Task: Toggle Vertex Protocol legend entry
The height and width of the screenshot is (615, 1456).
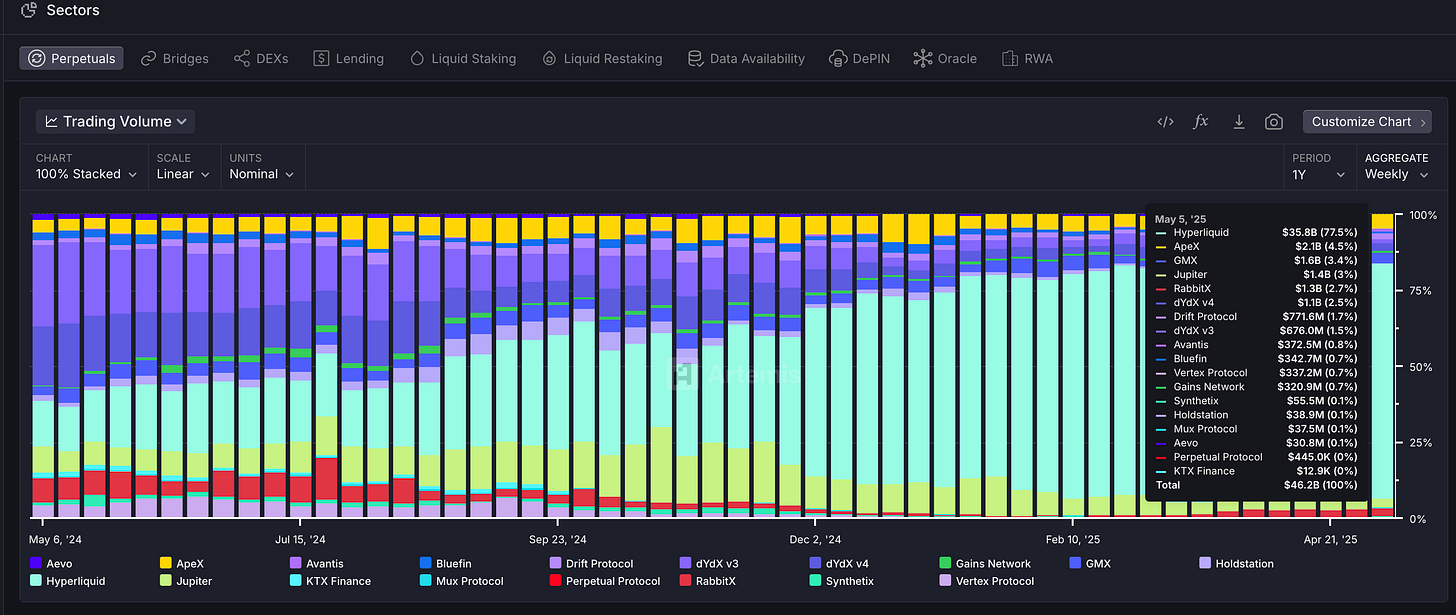Action: [987, 581]
